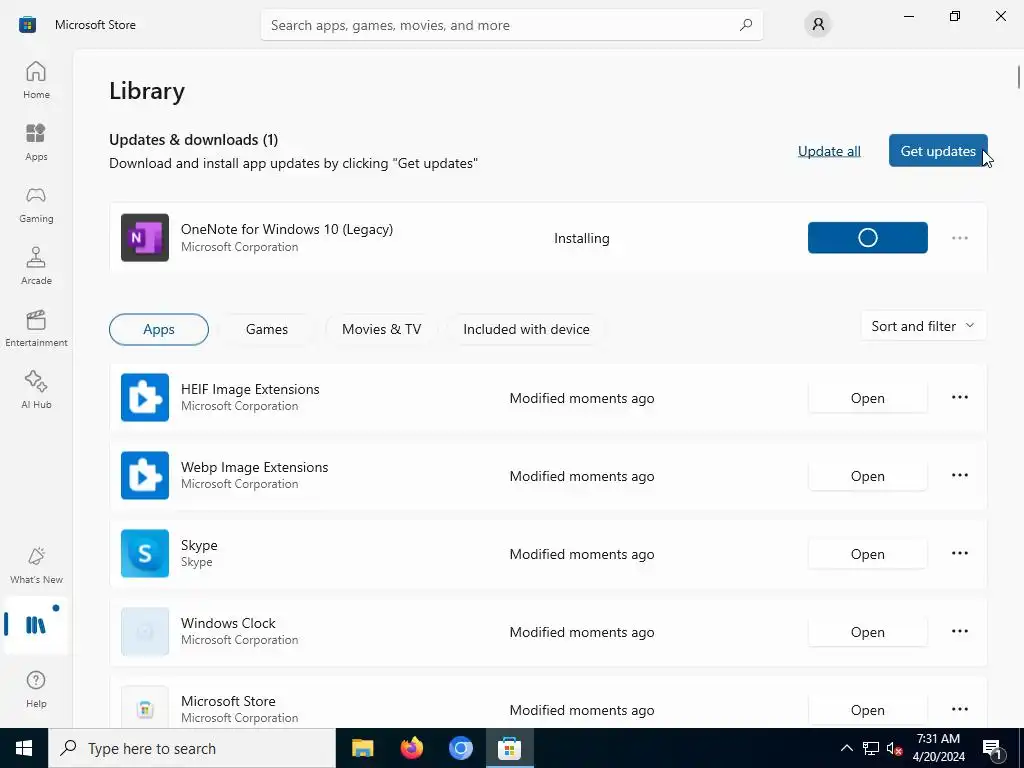
Task: Open the Arcade section
Action: 36,266
